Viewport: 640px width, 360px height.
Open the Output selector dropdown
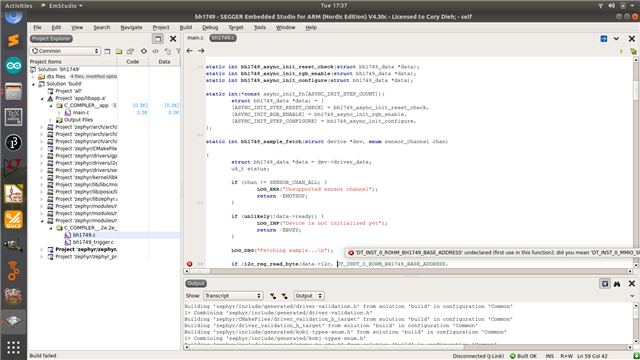tap(309, 296)
